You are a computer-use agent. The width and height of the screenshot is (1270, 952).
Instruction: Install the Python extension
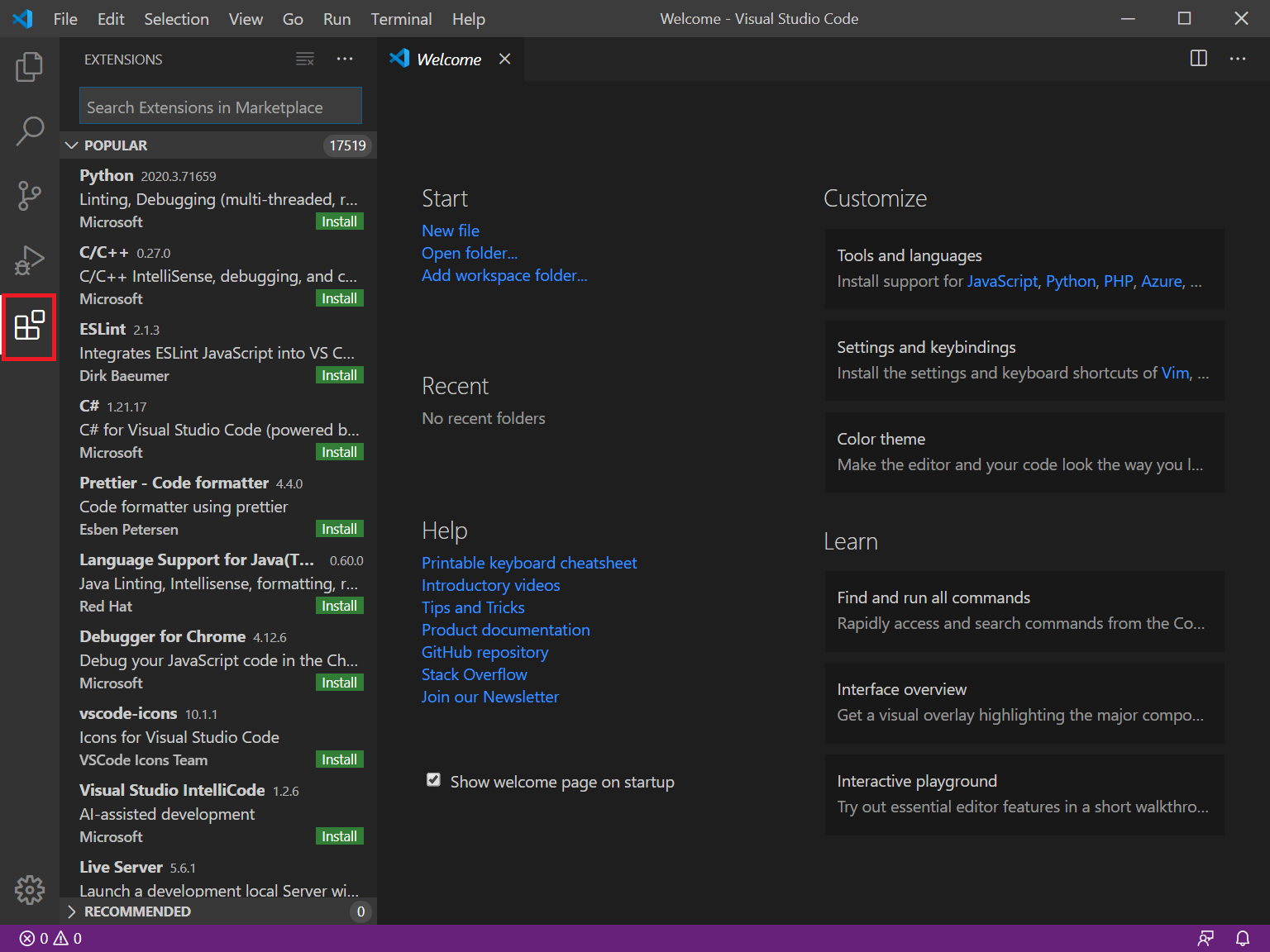pyautogui.click(x=340, y=221)
